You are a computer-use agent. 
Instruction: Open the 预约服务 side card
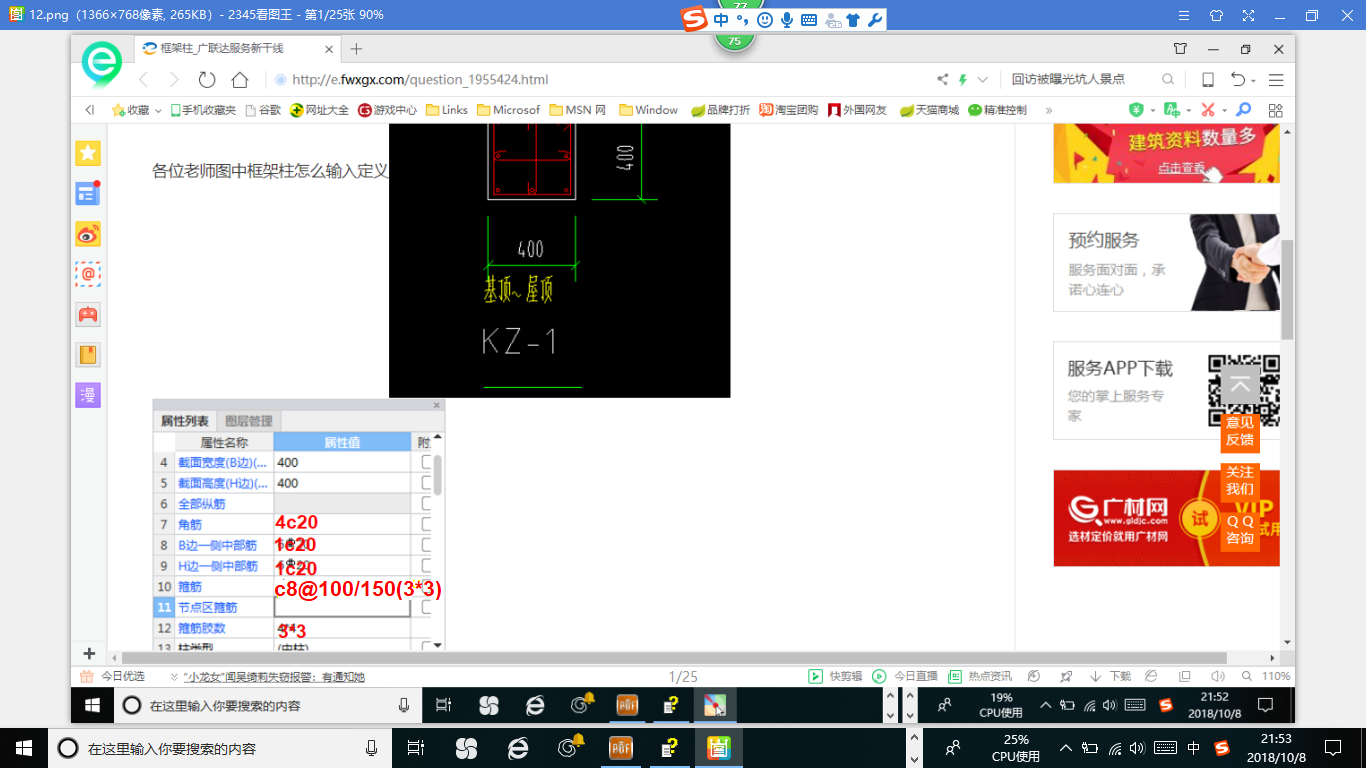tap(1166, 263)
